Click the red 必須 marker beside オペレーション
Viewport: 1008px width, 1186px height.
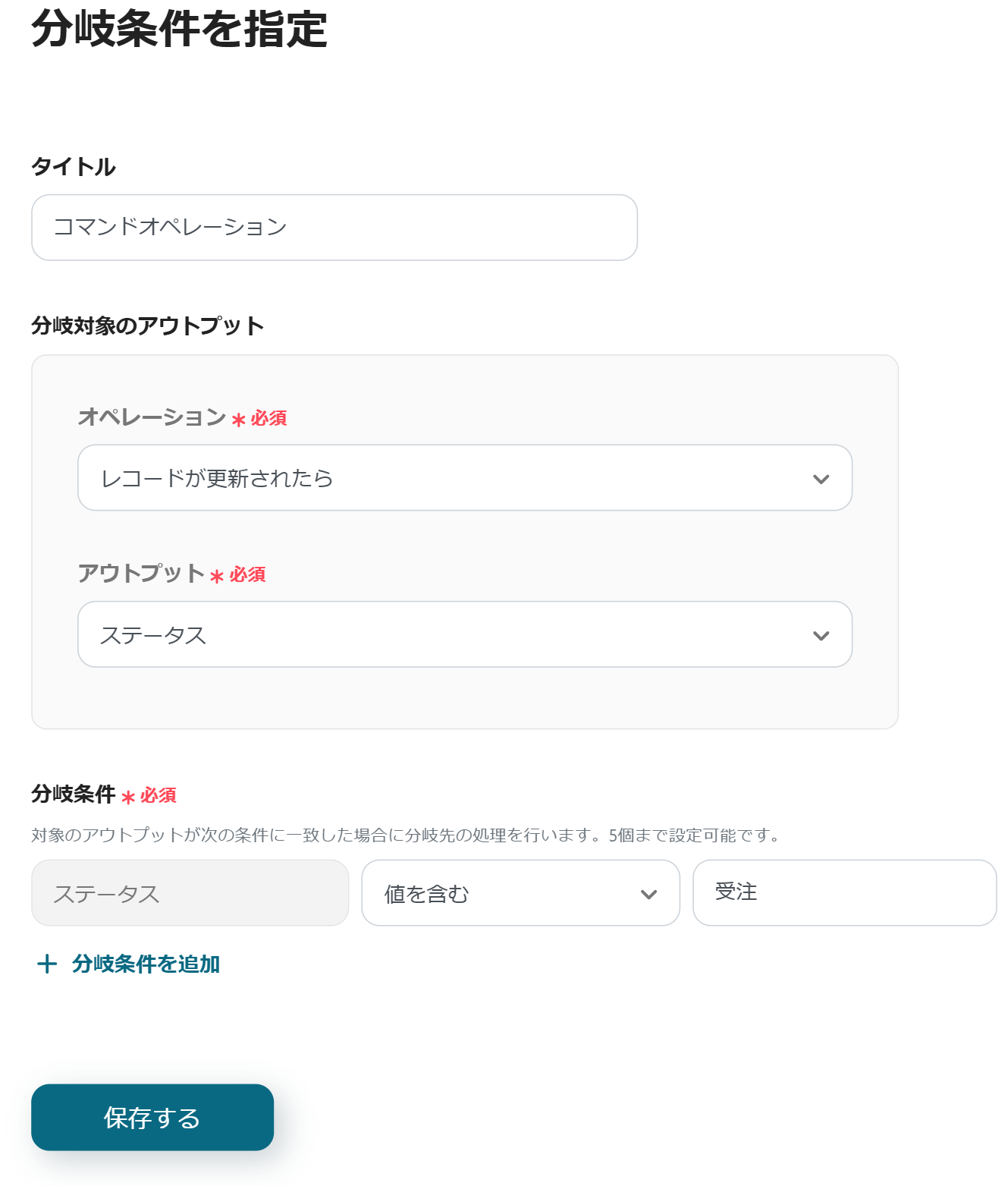pyautogui.click(x=268, y=418)
